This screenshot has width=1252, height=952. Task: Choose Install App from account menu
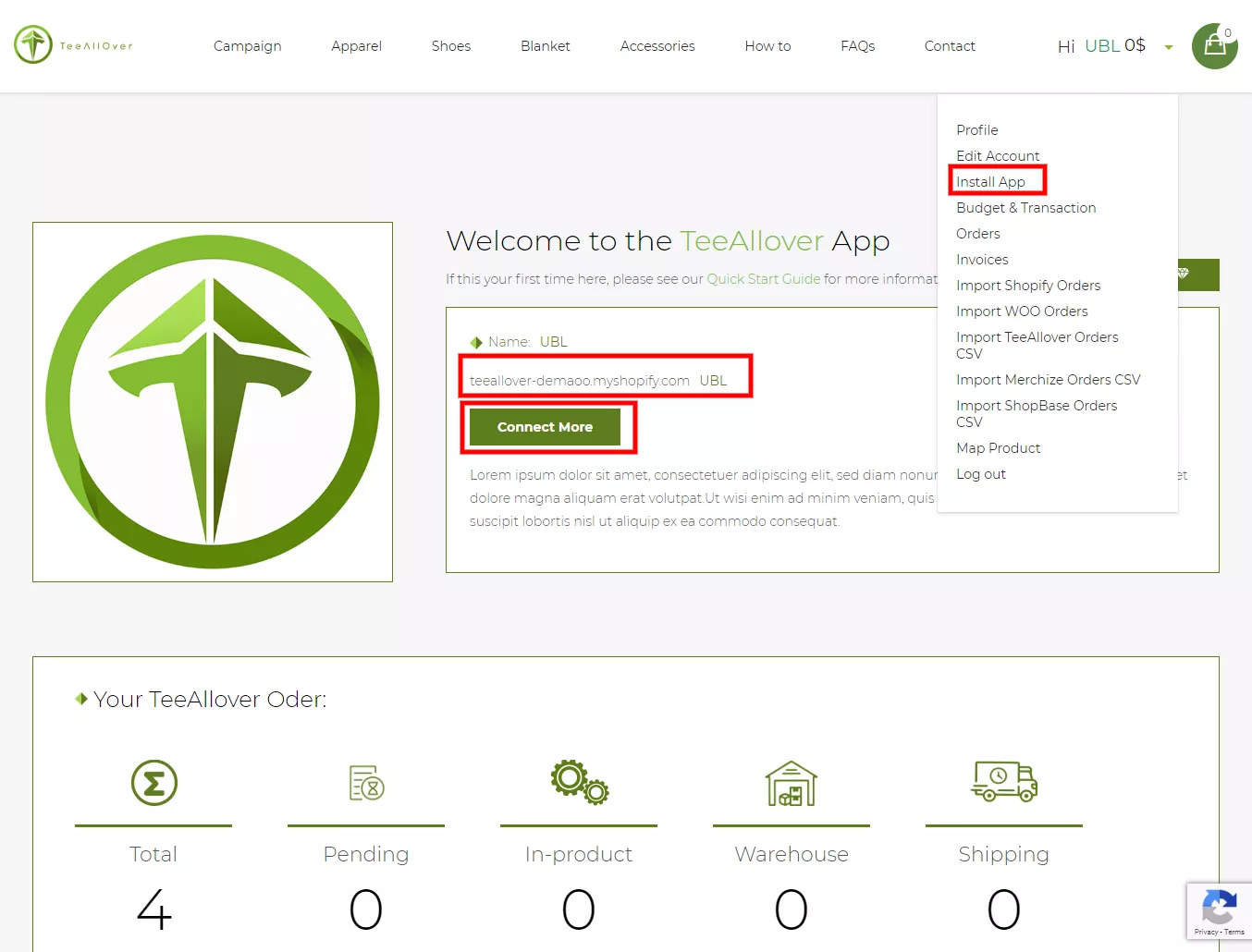tap(990, 182)
